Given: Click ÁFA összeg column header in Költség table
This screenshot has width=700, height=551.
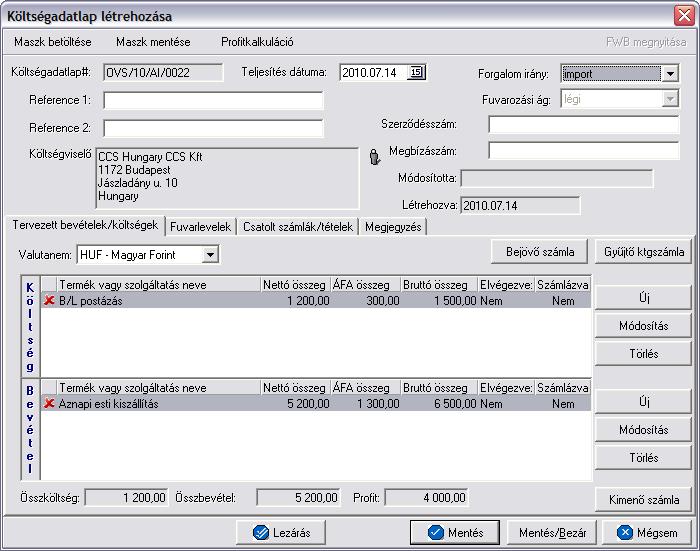Looking at the screenshot, I should [x=365, y=284].
